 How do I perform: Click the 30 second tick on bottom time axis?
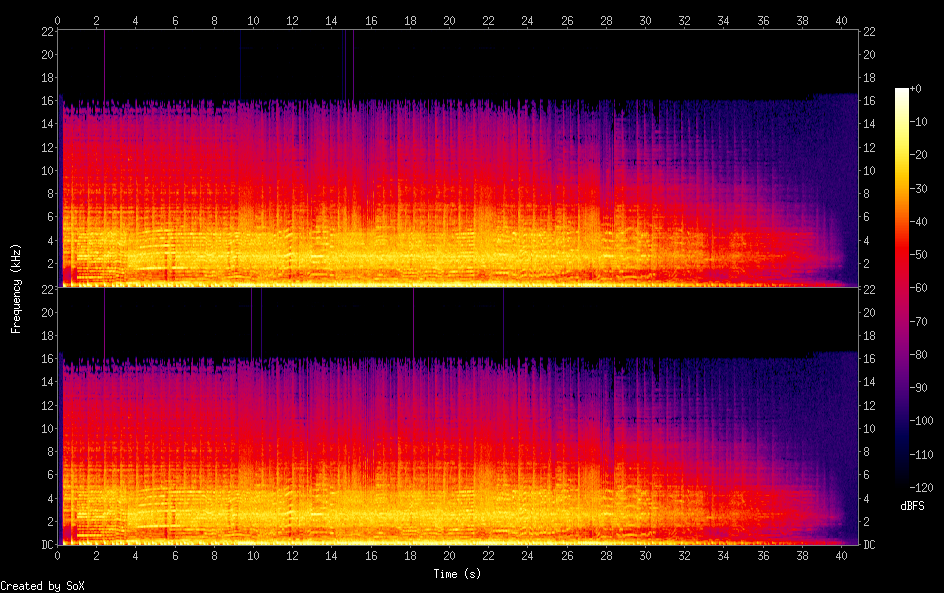pyautogui.click(x=645, y=555)
